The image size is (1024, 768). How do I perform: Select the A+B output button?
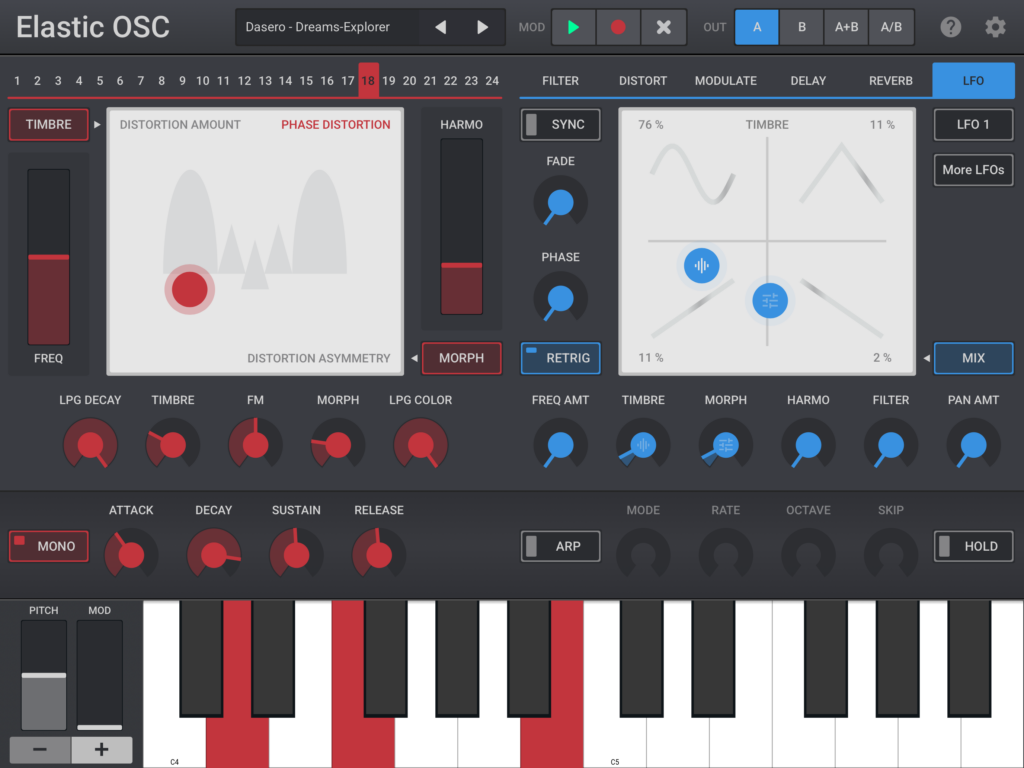pos(846,27)
